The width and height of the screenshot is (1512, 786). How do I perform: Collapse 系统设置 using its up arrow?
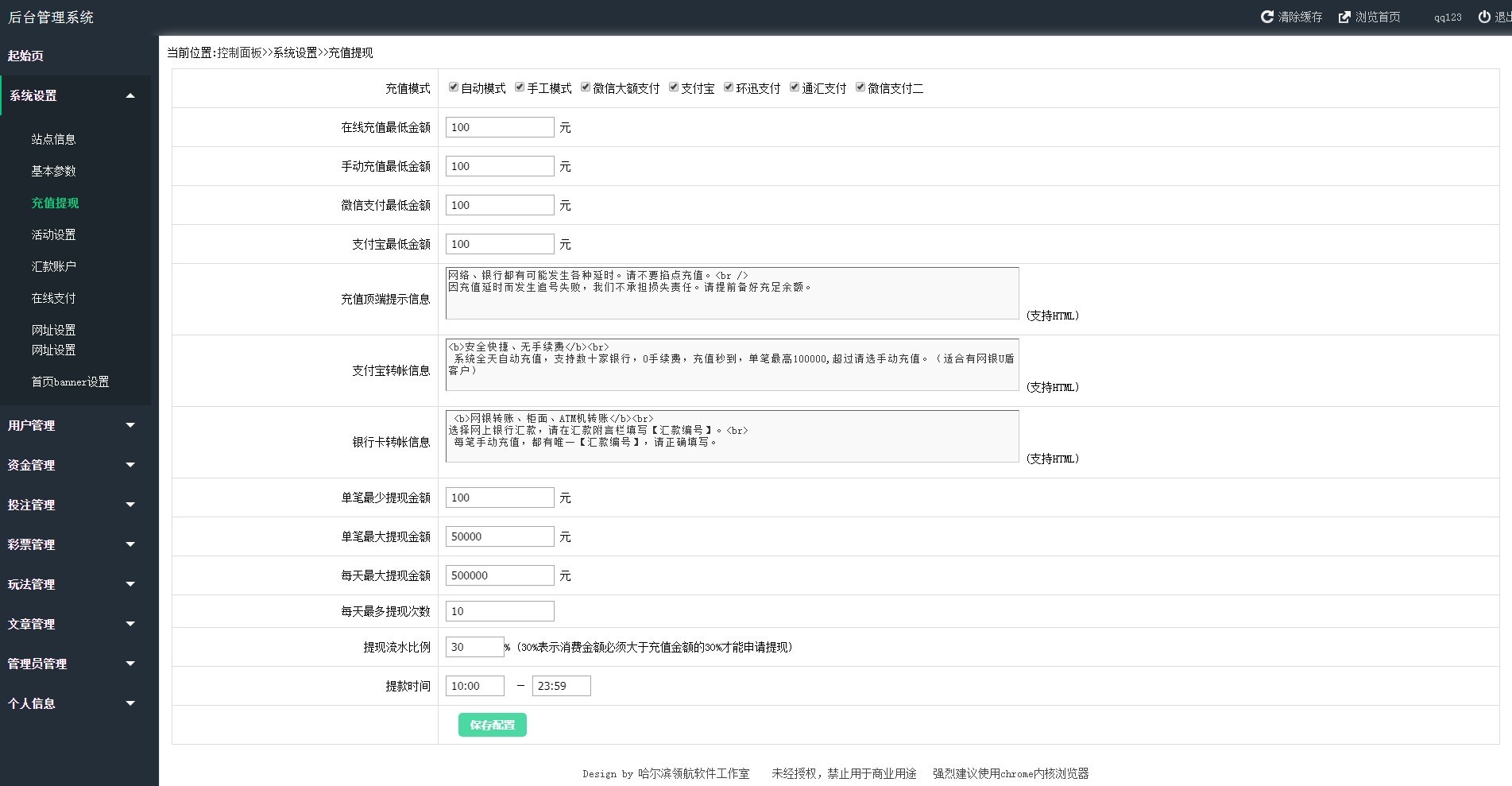[x=130, y=96]
